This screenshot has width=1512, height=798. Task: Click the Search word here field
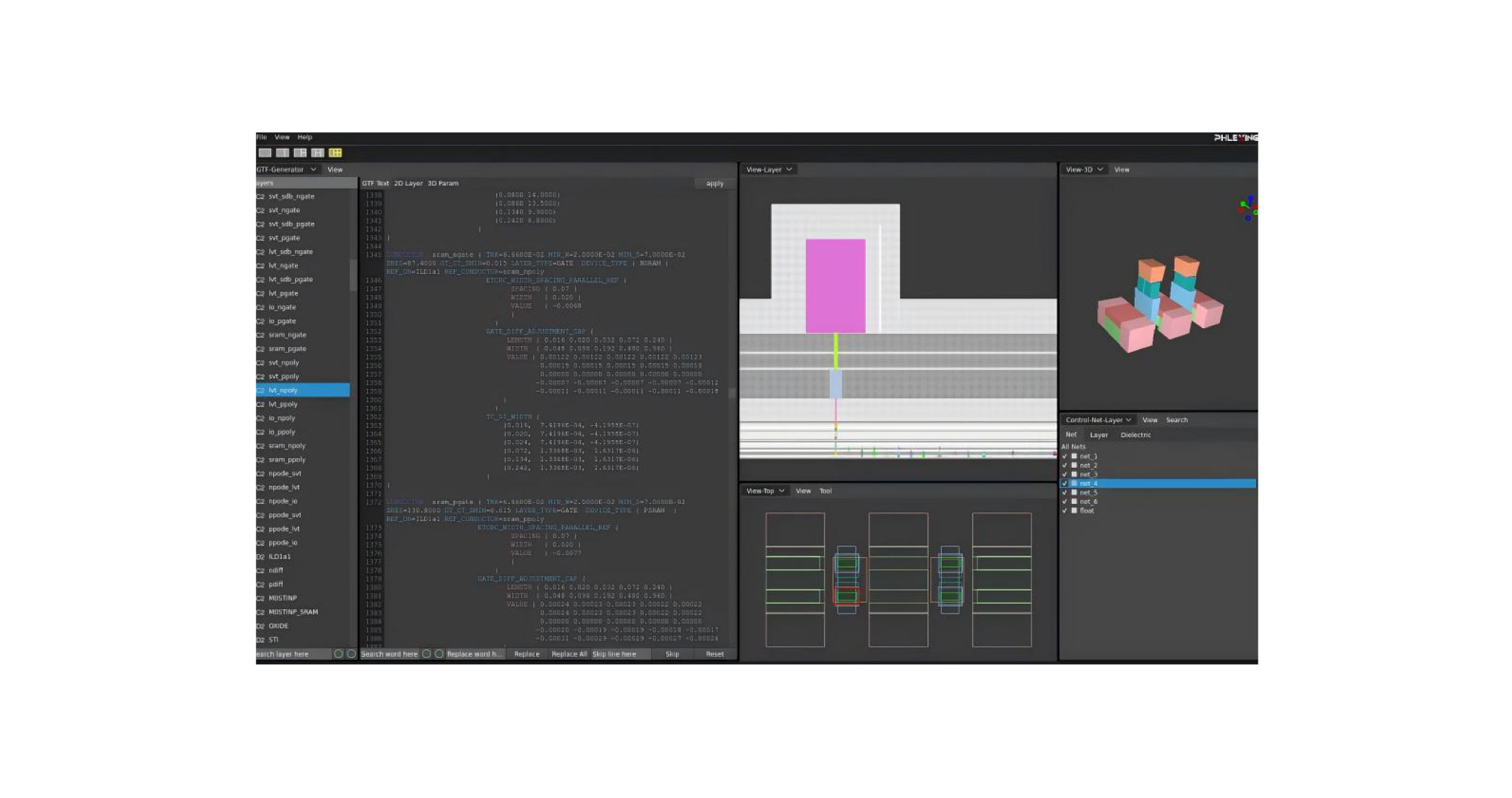click(390, 653)
